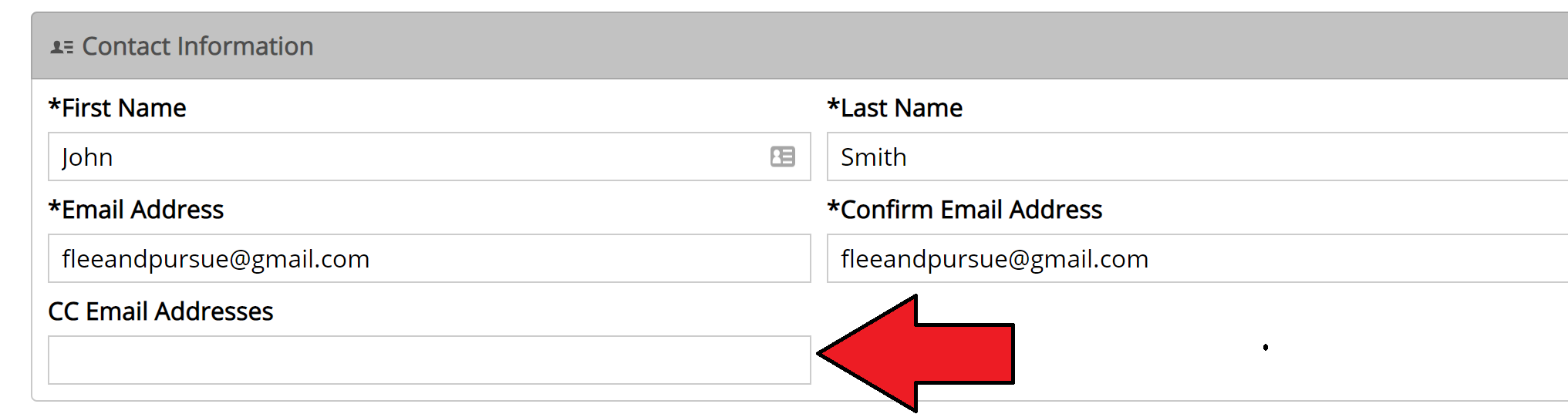
Task: Click the asterisk before Last Name
Action: tap(833, 104)
